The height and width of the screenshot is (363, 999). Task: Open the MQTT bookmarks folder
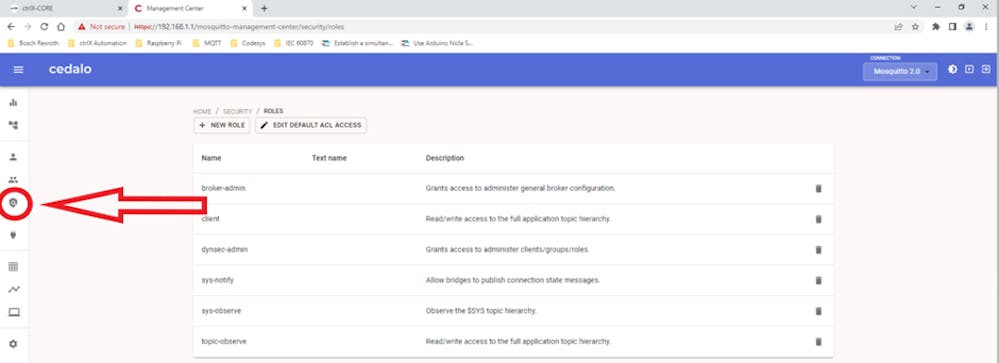[x=208, y=43]
